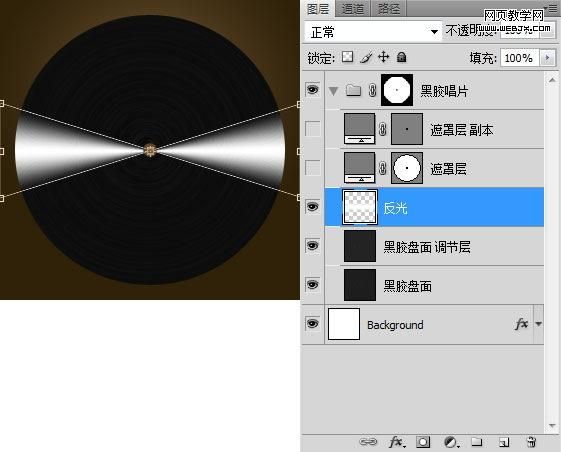561x452 pixels.
Task: Add layer mask button at bottom
Action: coord(423,442)
